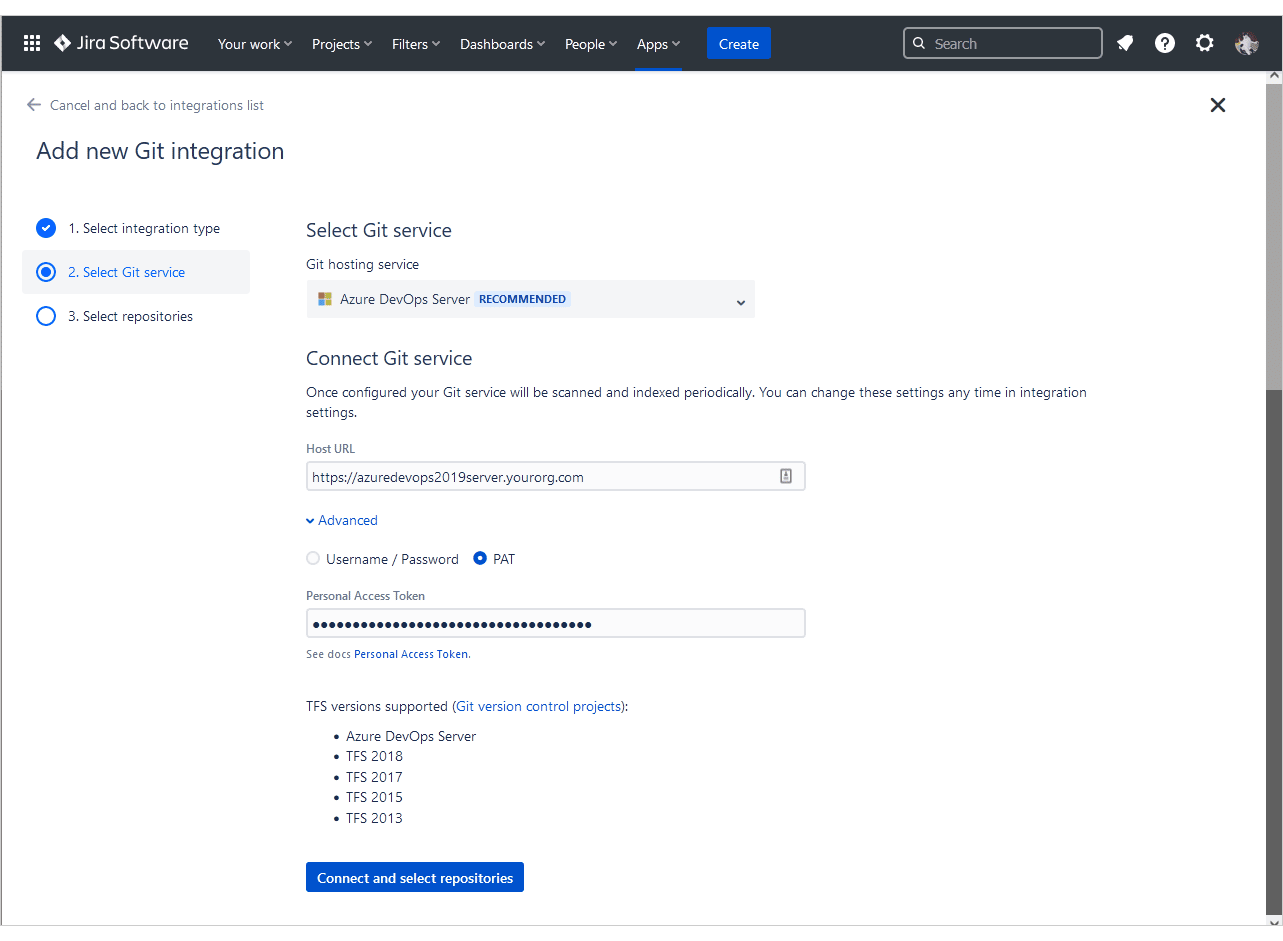1283x941 pixels.
Task: Click your profile avatar
Action: 1246,43
